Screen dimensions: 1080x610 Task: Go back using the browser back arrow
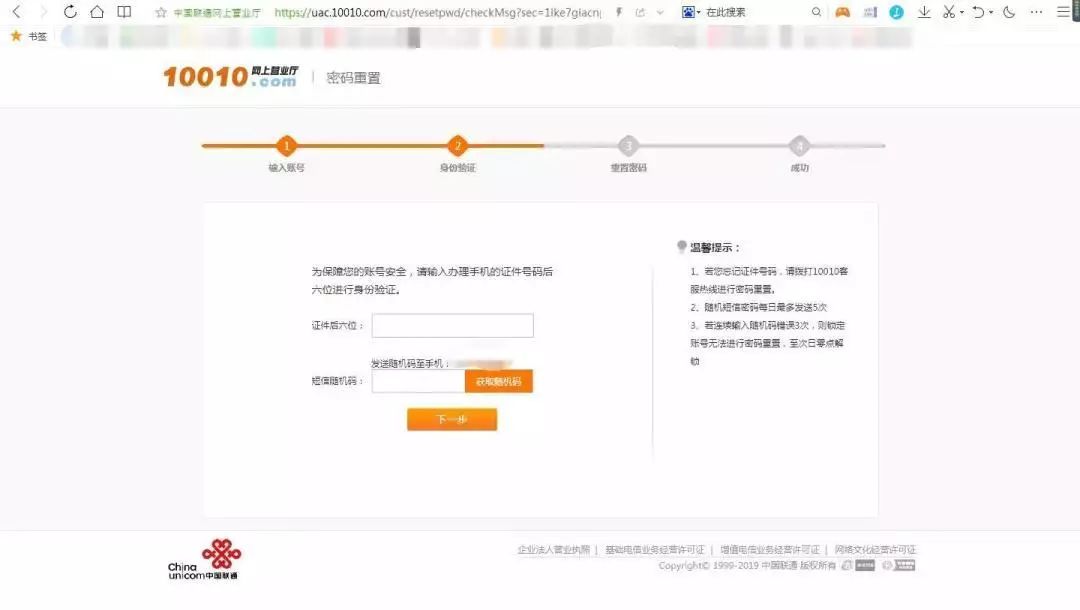click(x=17, y=12)
